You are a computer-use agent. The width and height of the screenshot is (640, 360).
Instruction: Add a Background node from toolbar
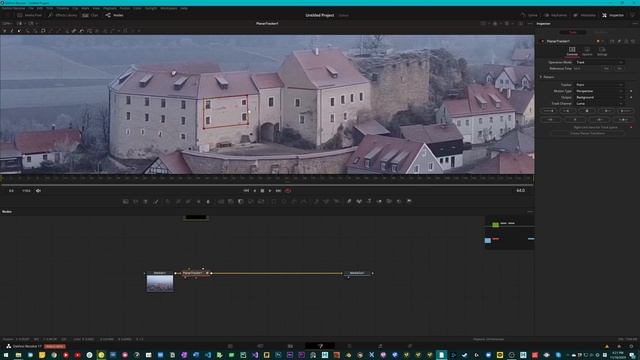tap(126, 201)
